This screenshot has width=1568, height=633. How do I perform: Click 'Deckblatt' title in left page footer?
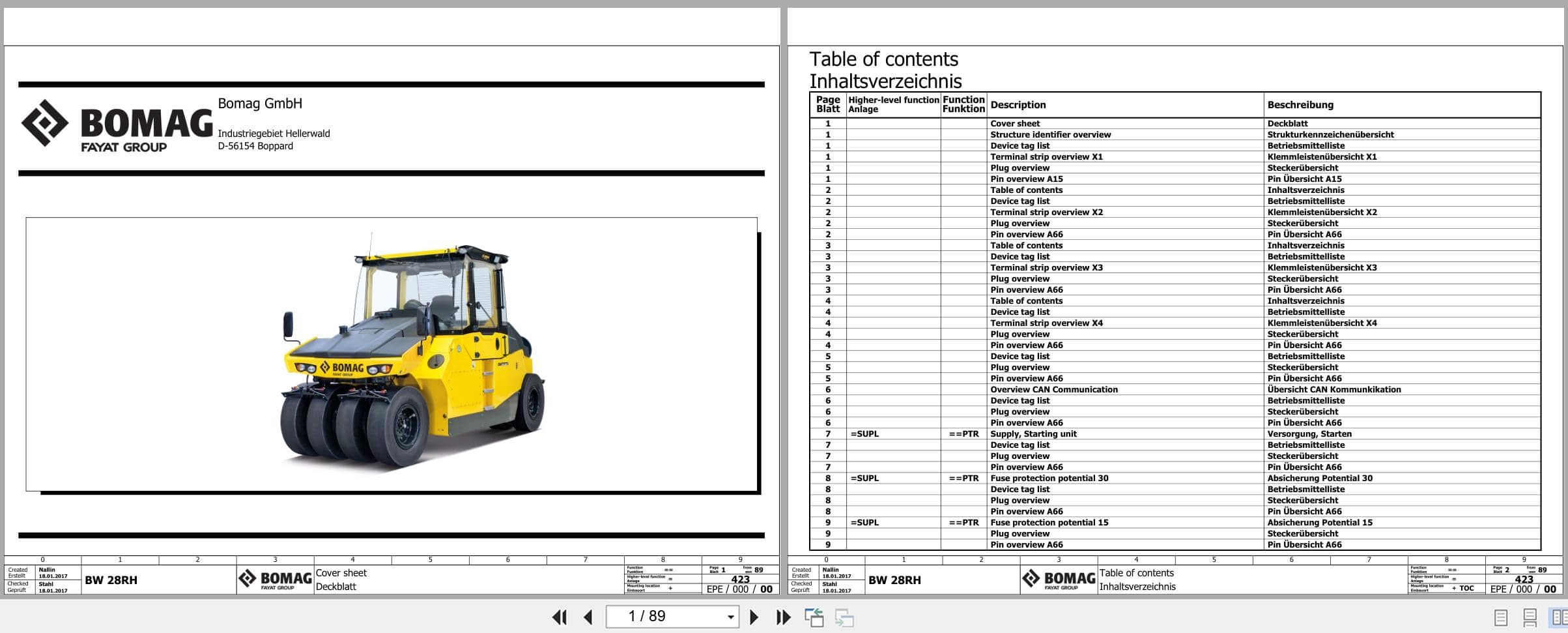point(335,587)
